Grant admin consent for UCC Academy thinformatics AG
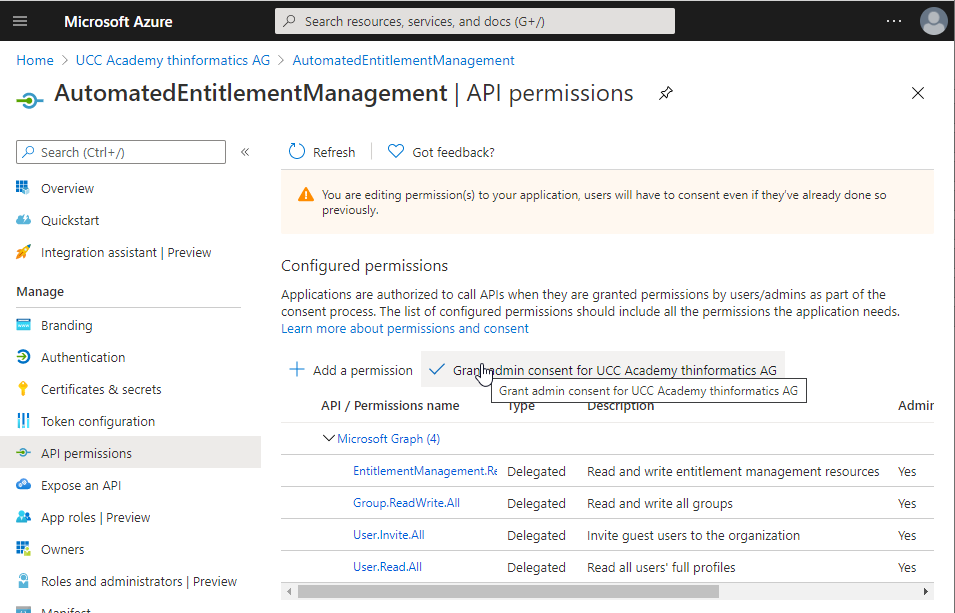Screen dimensions: 955x613 tap(603, 370)
